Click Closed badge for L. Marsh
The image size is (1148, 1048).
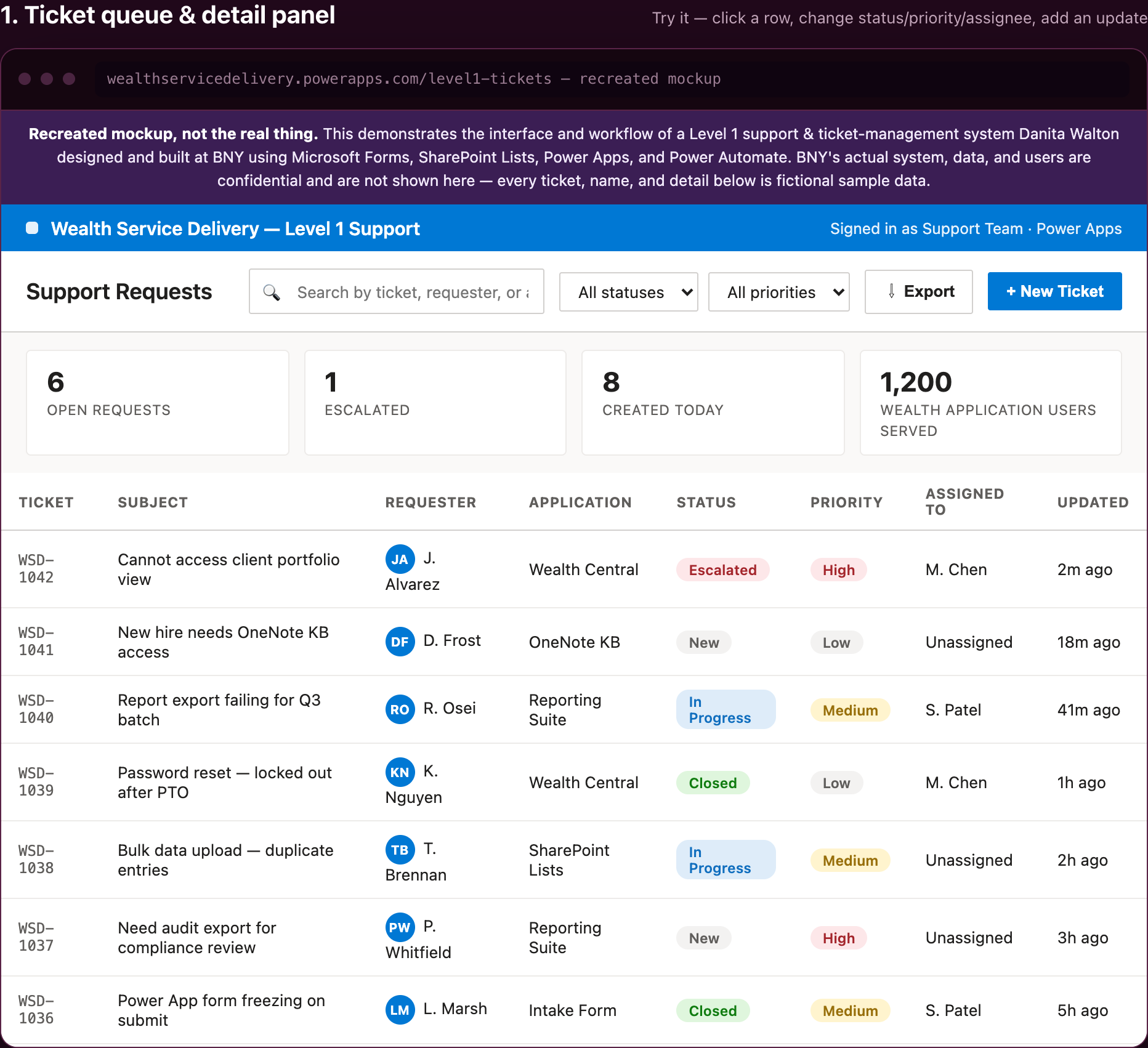click(713, 1010)
